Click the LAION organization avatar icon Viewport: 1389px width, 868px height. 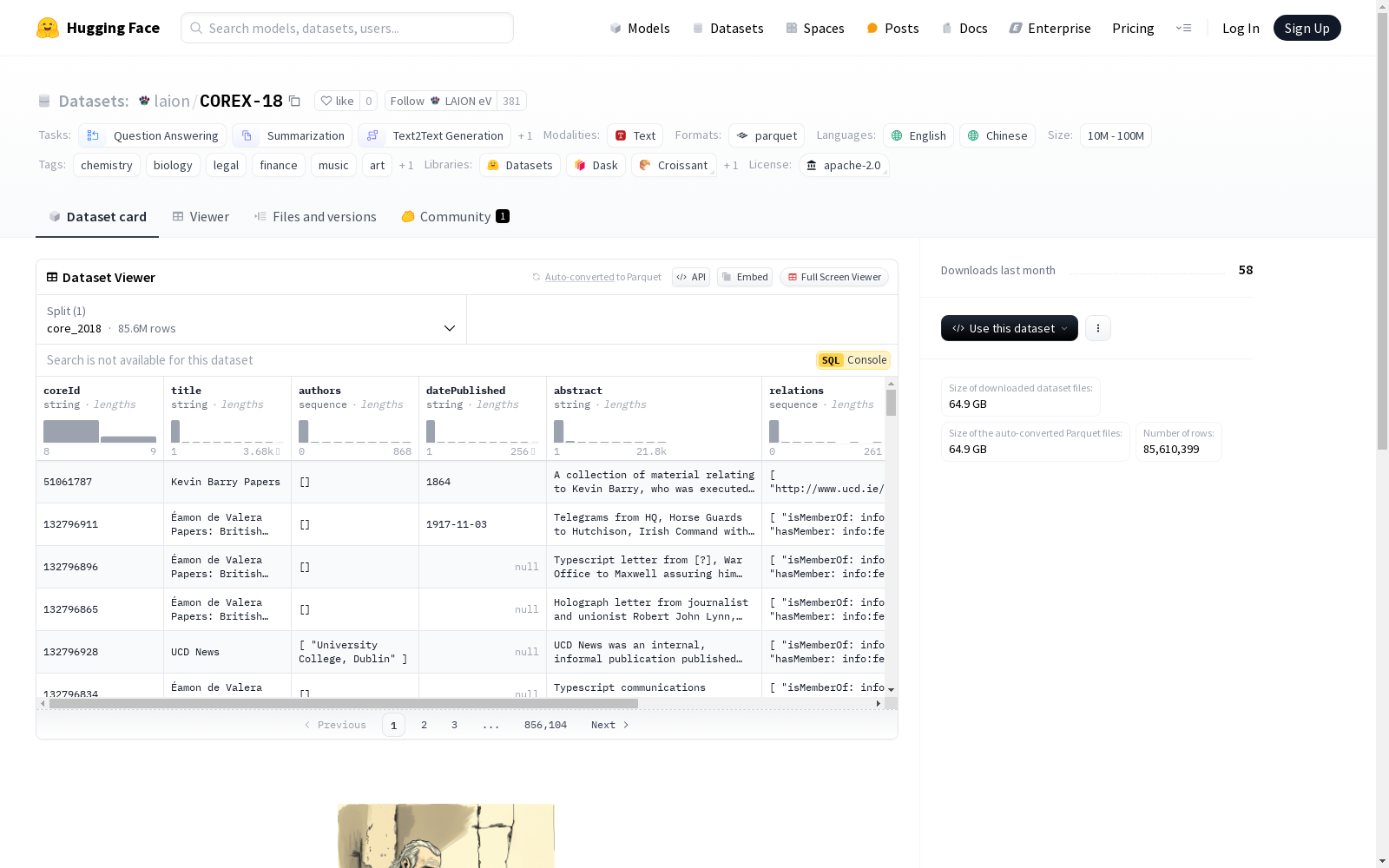[x=144, y=101]
